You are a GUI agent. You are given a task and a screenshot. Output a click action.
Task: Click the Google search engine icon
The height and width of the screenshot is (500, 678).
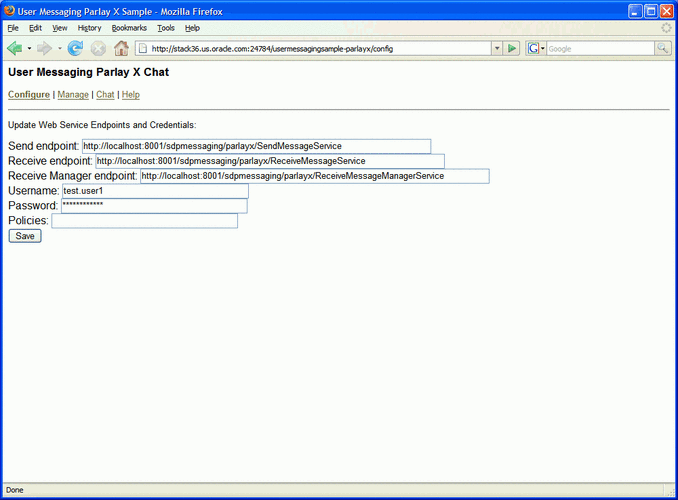click(x=534, y=48)
